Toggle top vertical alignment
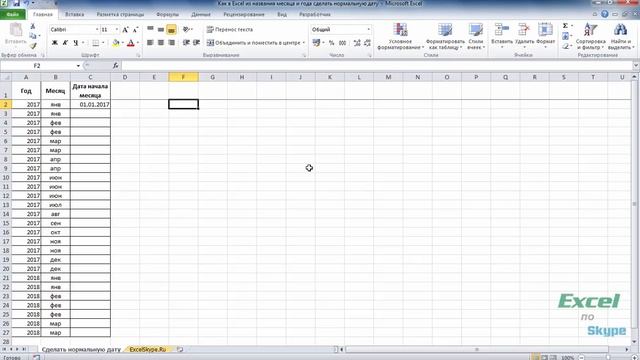The width and height of the screenshot is (640, 360). (150, 29)
